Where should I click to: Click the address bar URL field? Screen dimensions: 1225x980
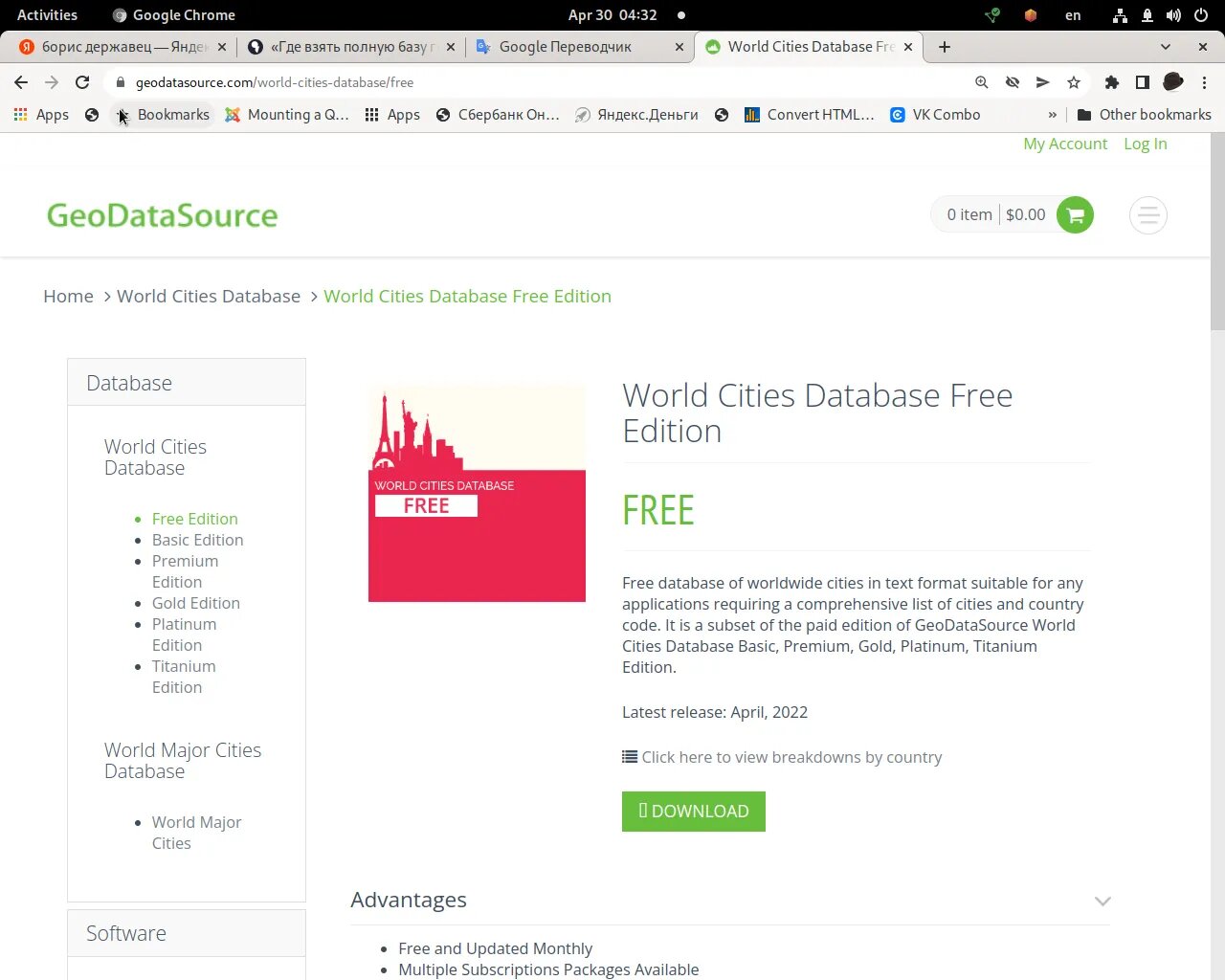536,82
